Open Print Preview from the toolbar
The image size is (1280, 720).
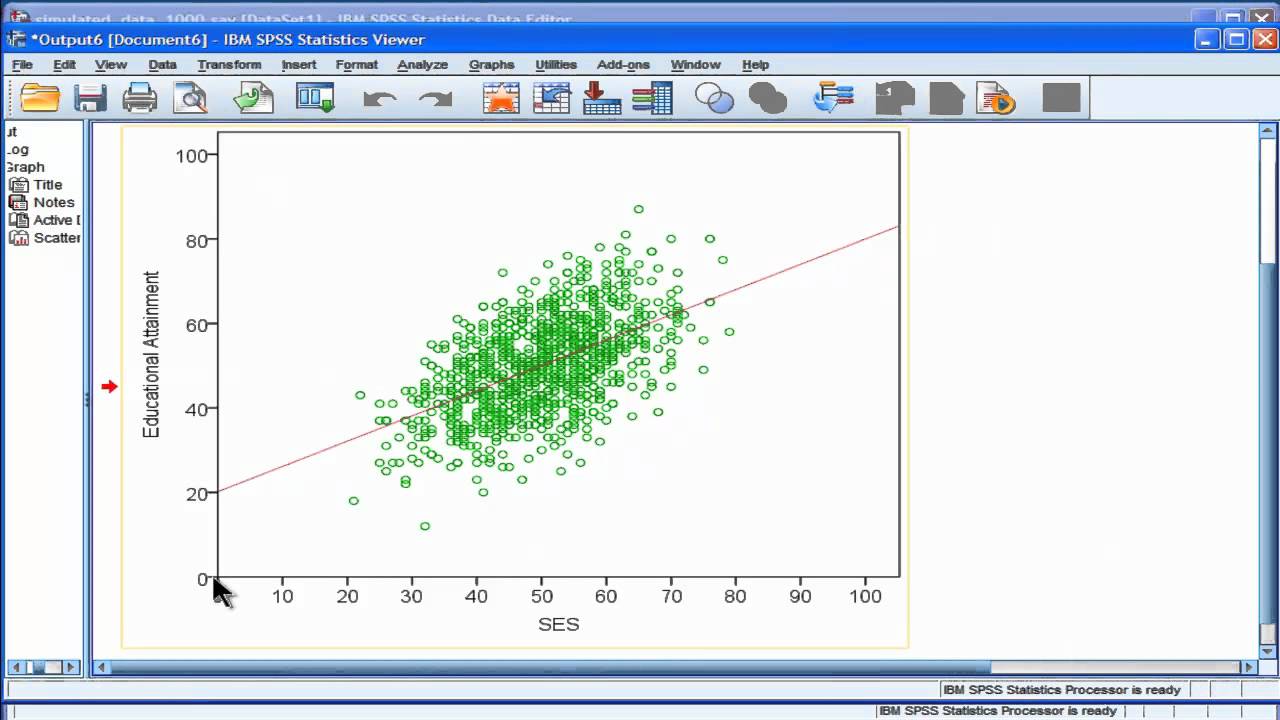tap(190, 98)
